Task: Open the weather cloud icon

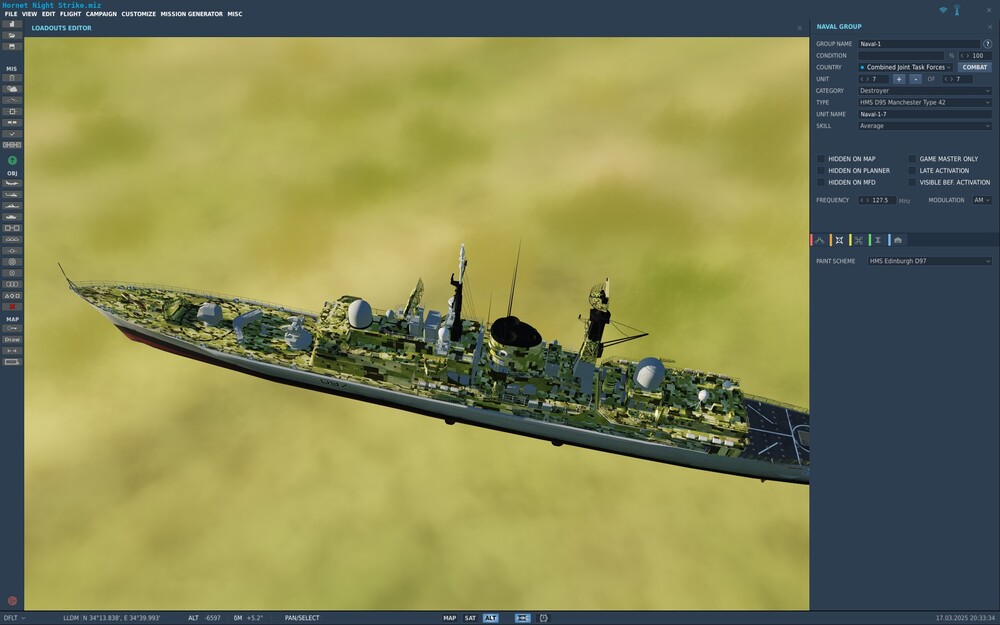Action: click(12, 89)
